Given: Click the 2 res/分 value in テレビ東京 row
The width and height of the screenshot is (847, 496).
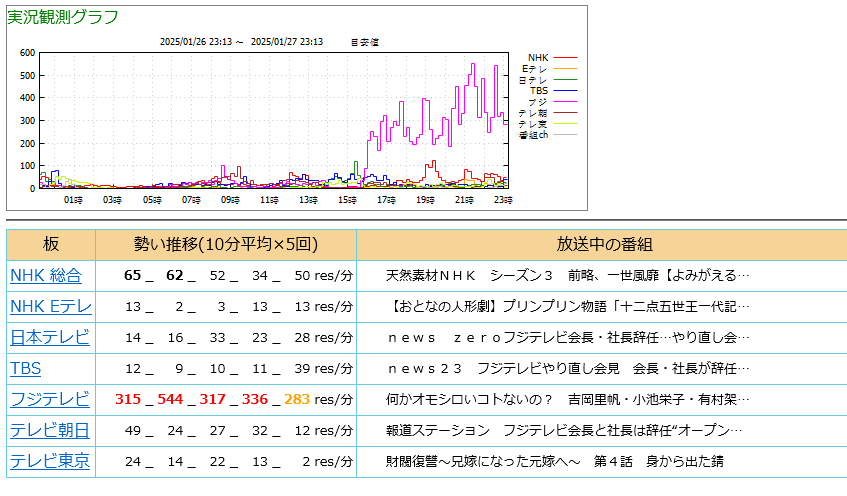Looking at the screenshot, I should coord(327,461).
